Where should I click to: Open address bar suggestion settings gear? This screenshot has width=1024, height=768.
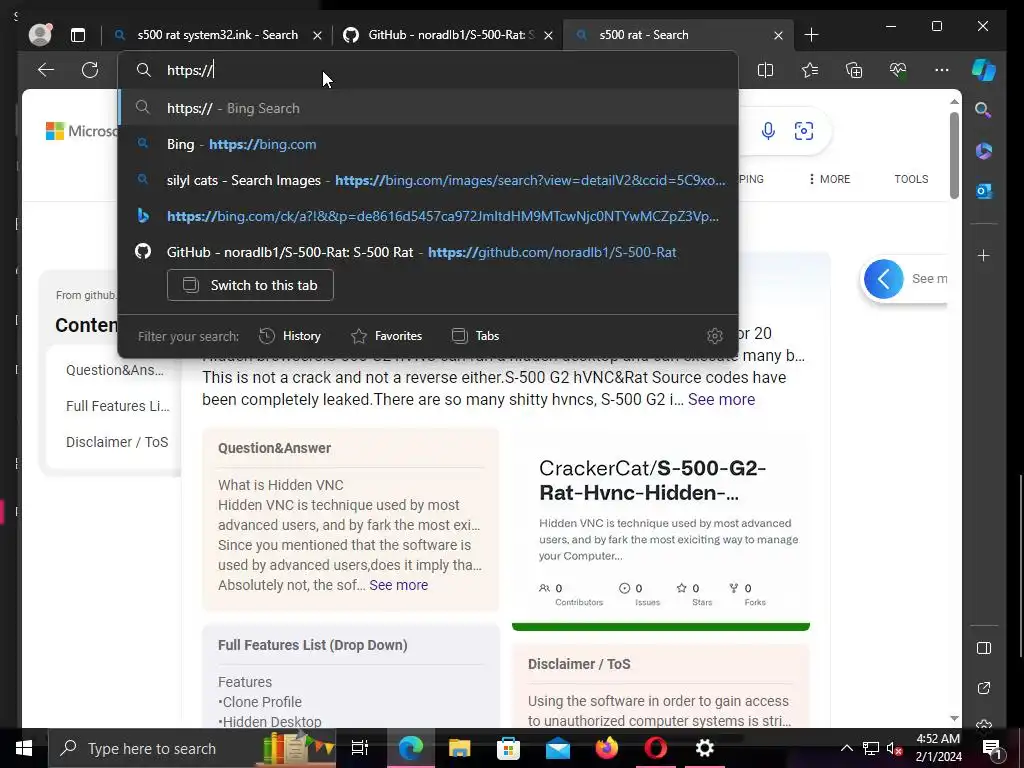click(x=714, y=336)
